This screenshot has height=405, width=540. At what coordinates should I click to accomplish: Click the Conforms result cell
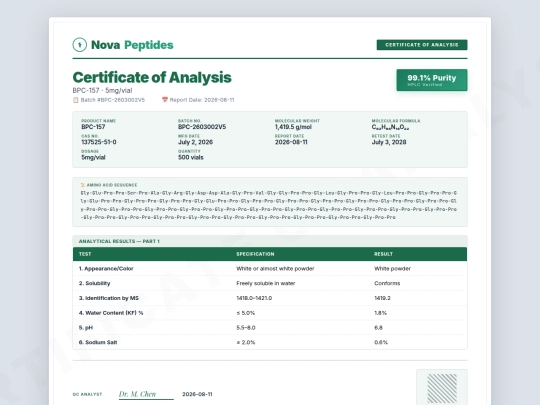pyautogui.click(x=387, y=283)
